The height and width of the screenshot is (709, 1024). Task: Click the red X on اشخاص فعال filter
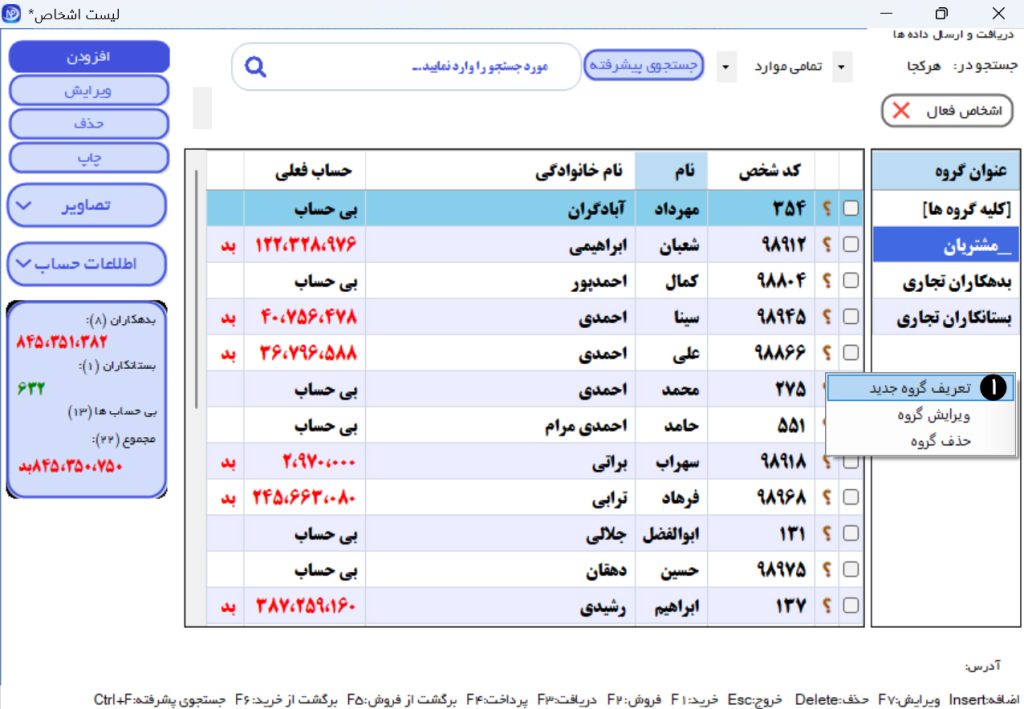point(901,110)
